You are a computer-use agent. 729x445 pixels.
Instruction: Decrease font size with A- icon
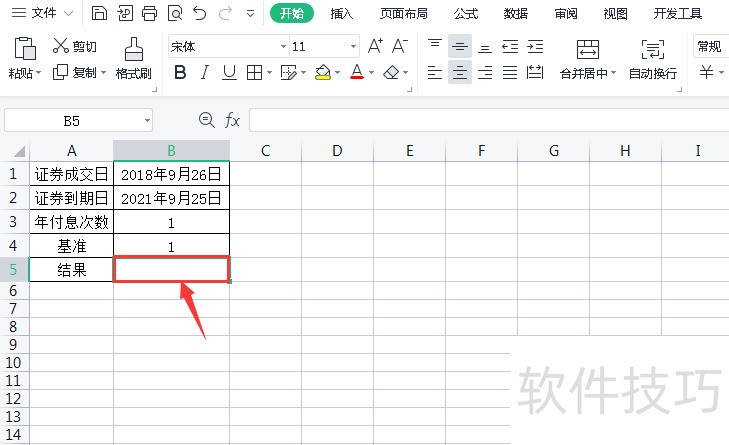(400, 46)
